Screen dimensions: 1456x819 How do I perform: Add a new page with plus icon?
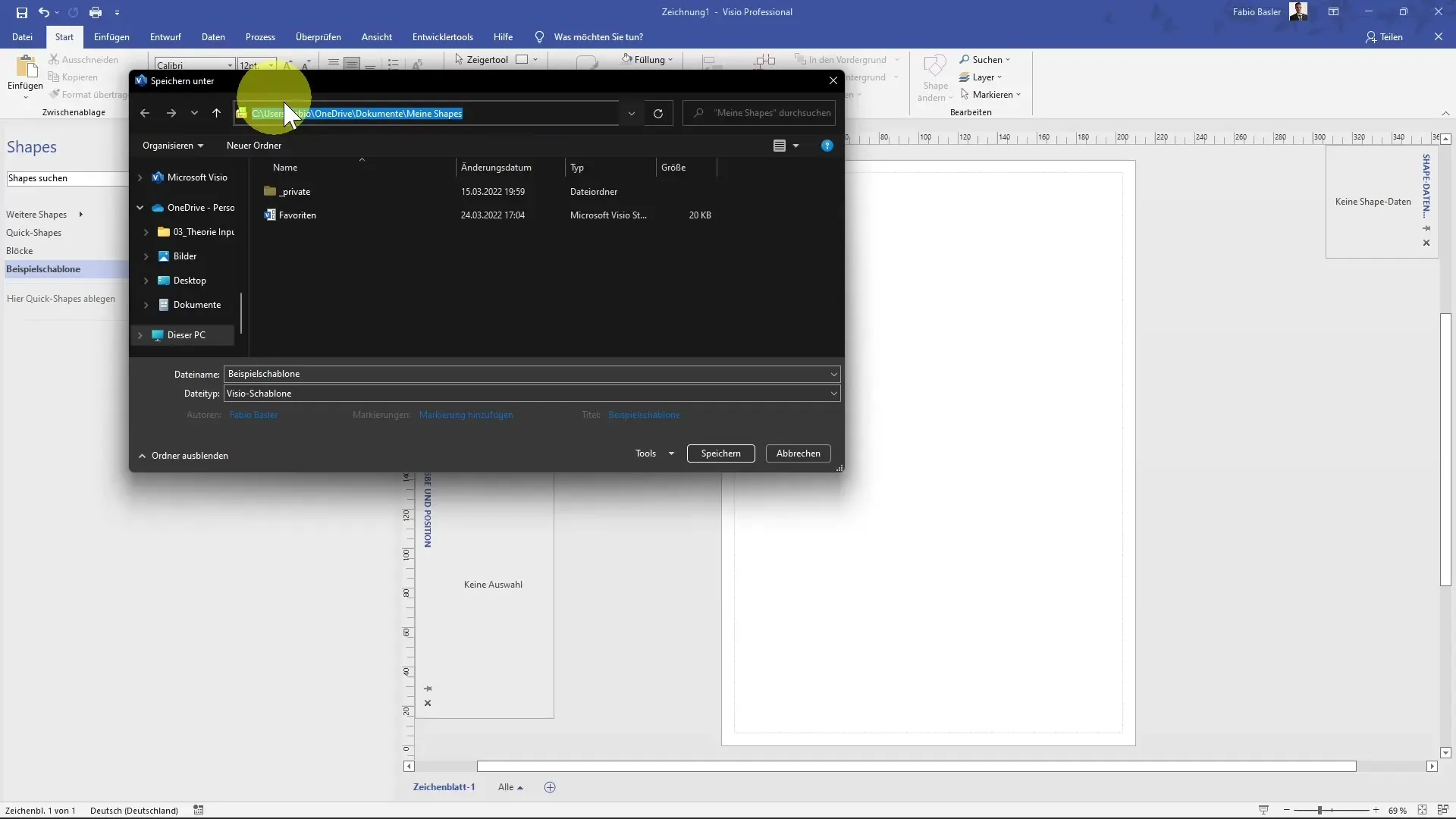click(x=551, y=787)
